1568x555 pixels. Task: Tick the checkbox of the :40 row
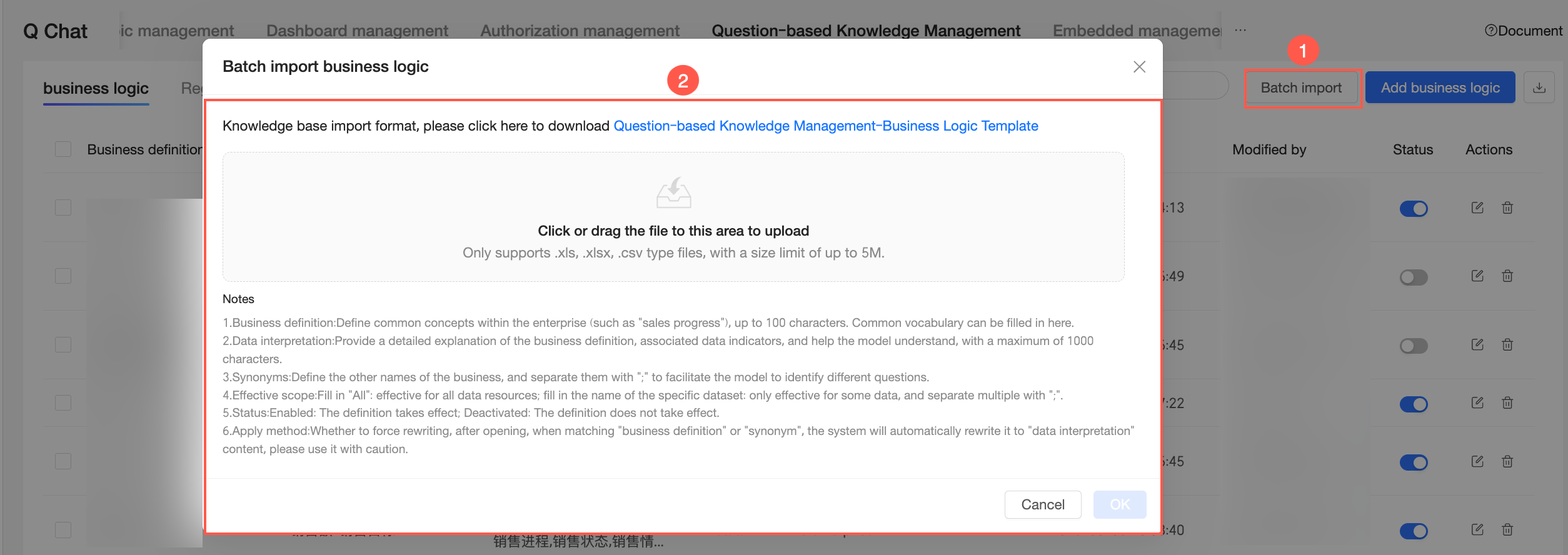[x=63, y=530]
